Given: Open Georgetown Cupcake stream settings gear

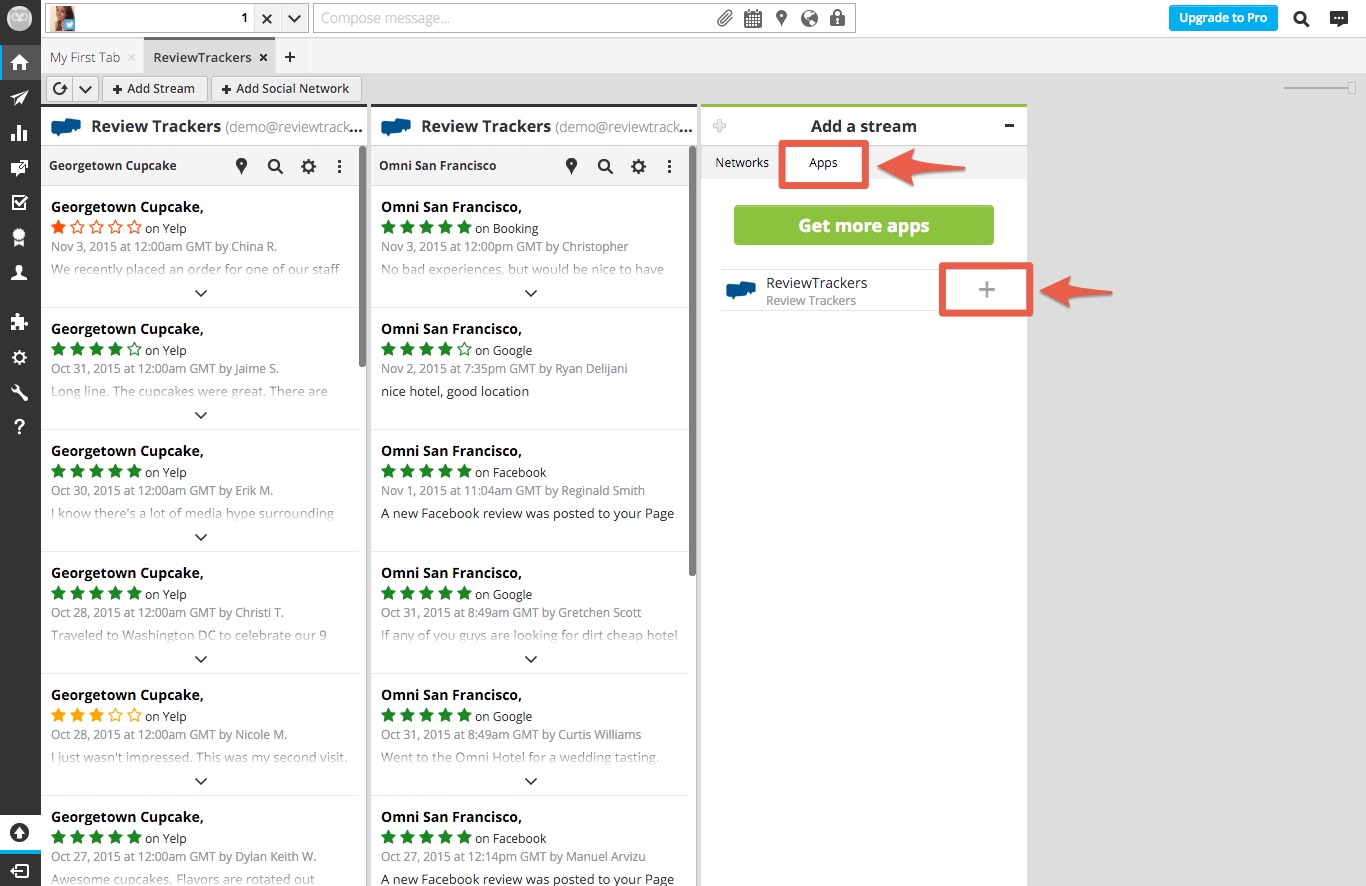Looking at the screenshot, I should 308,166.
